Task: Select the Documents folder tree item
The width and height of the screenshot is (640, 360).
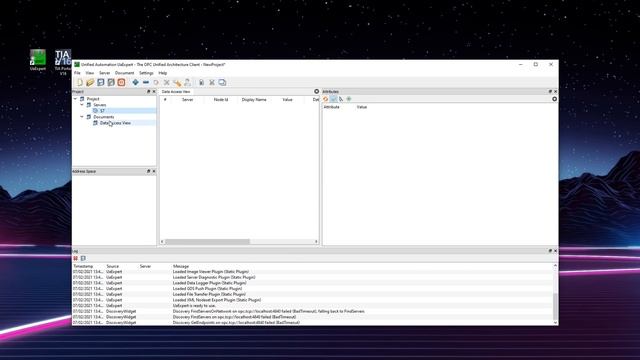Action: [x=104, y=117]
